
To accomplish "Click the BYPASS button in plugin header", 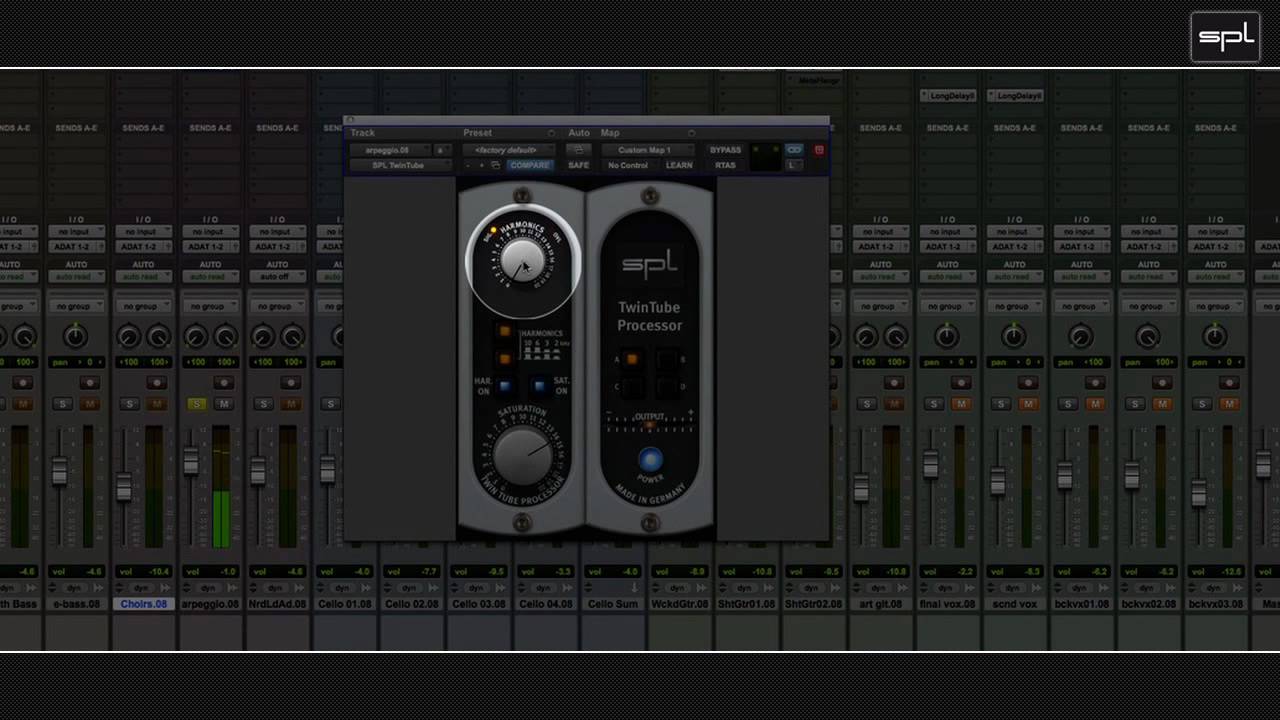I will tap(725, 150).
